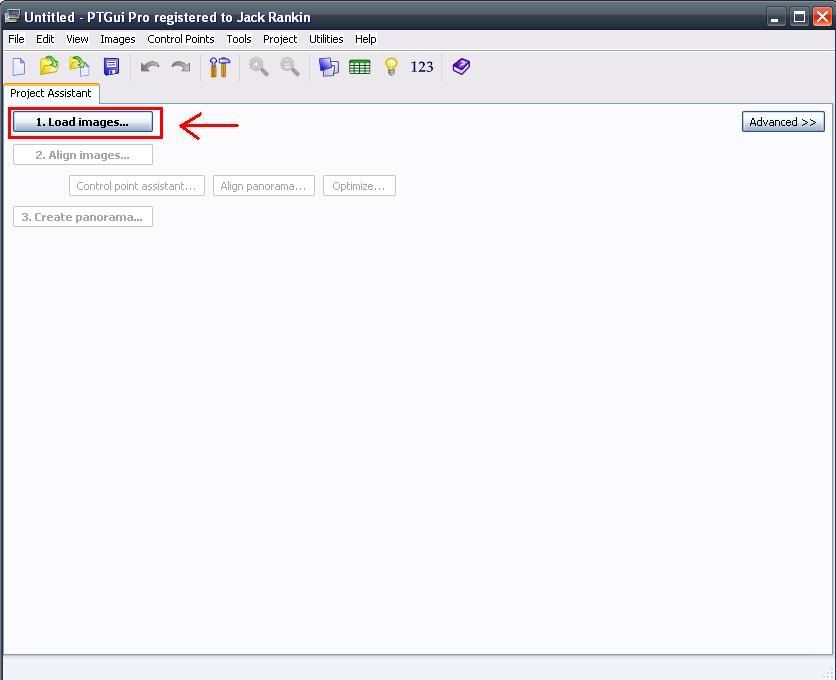Save project with the floppy disk icon
Image resolution: width=836 pixels, height=680 pixels.
coord(111,67)
